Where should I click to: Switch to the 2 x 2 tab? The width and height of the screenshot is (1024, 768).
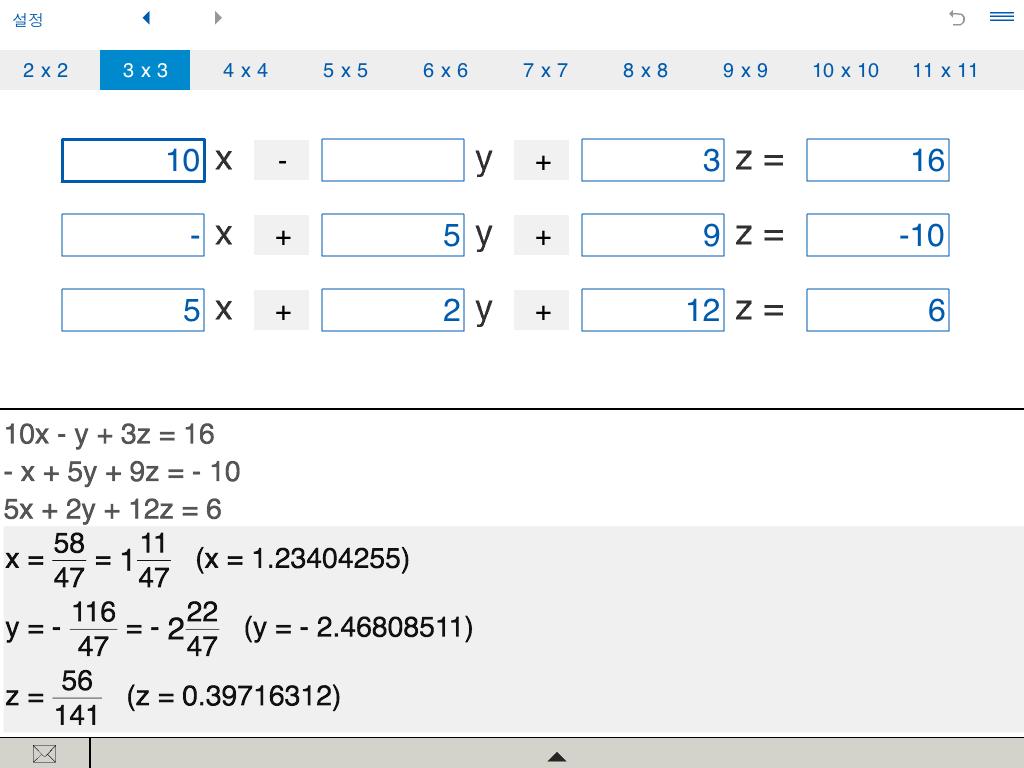pyautogui.click(x=45, y=70)
